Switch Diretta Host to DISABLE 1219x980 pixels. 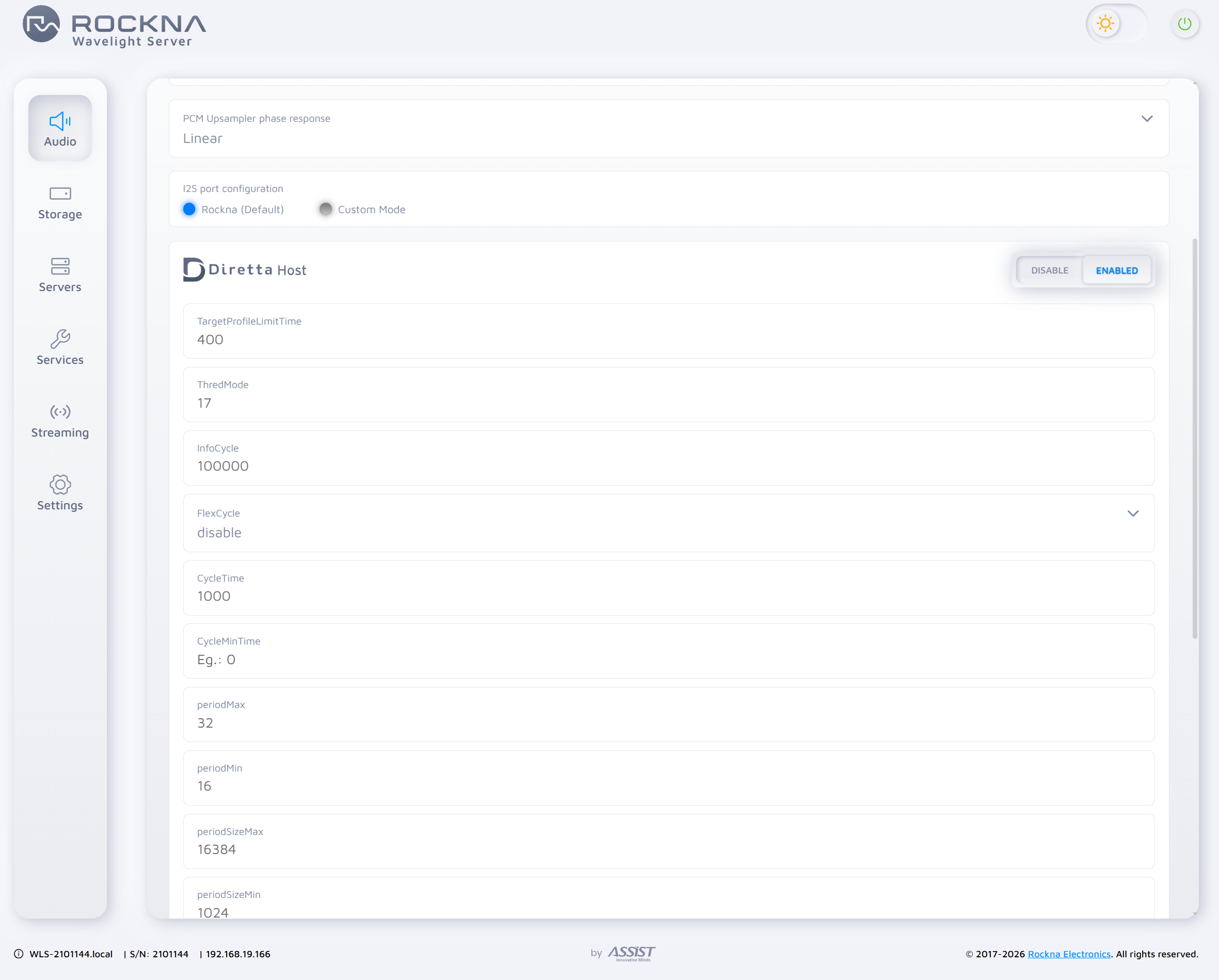[x=1049, y=270]
